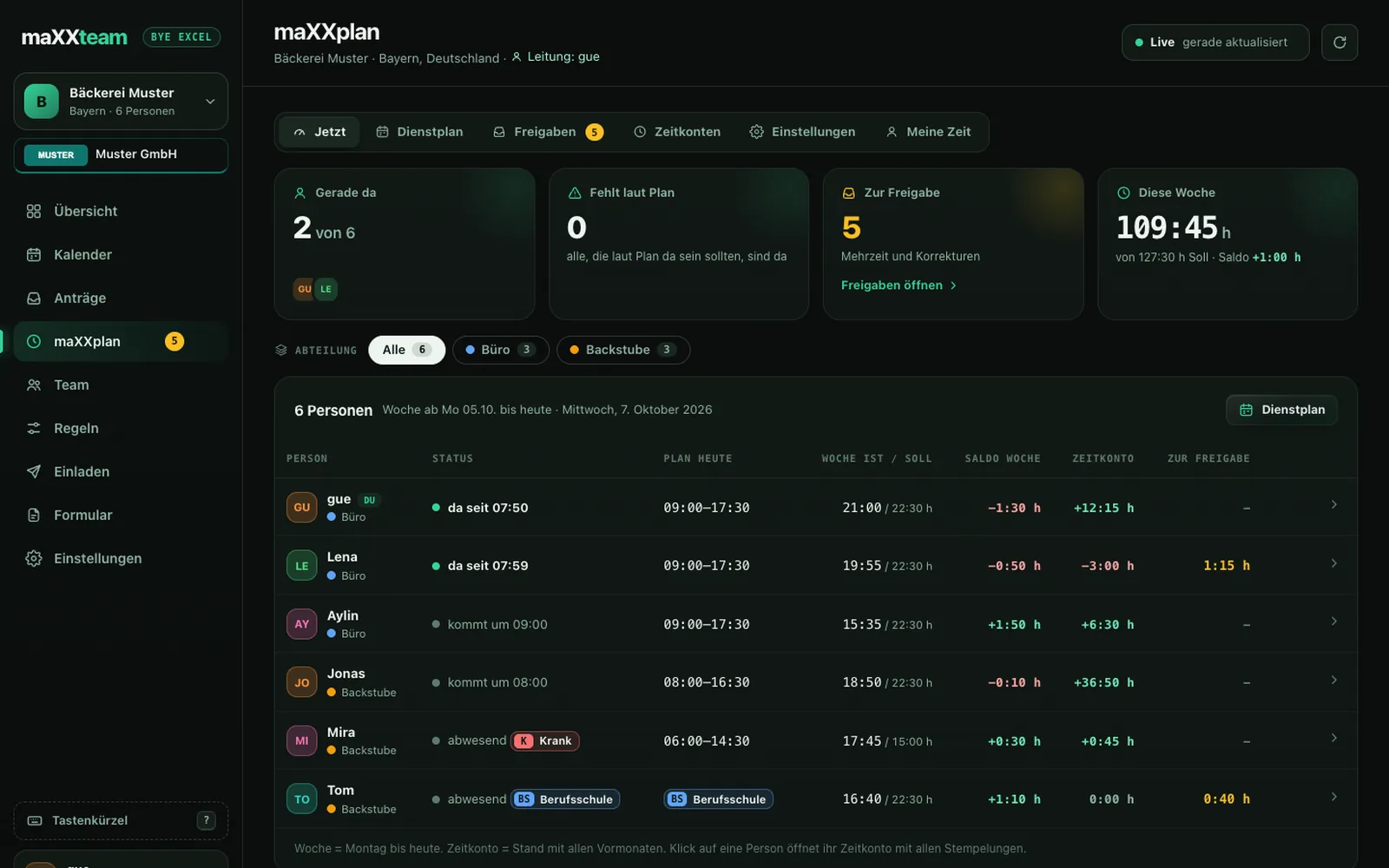
Task: Switch to the Meine Zeit tab
Action: pyautogui.click(x=928, y=132)
